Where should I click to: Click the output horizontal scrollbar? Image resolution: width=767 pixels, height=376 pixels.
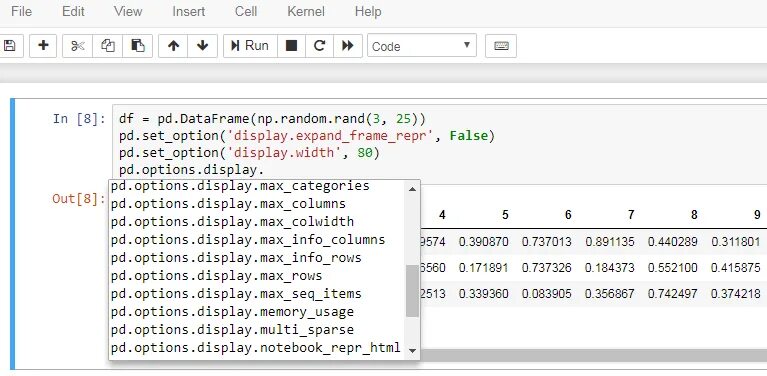click(x=593, y=356)
